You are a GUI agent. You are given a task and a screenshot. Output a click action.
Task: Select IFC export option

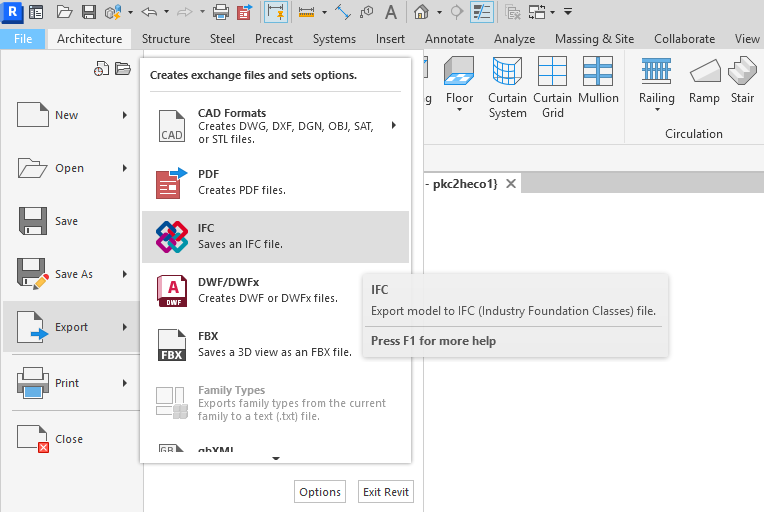click(275, 237)
